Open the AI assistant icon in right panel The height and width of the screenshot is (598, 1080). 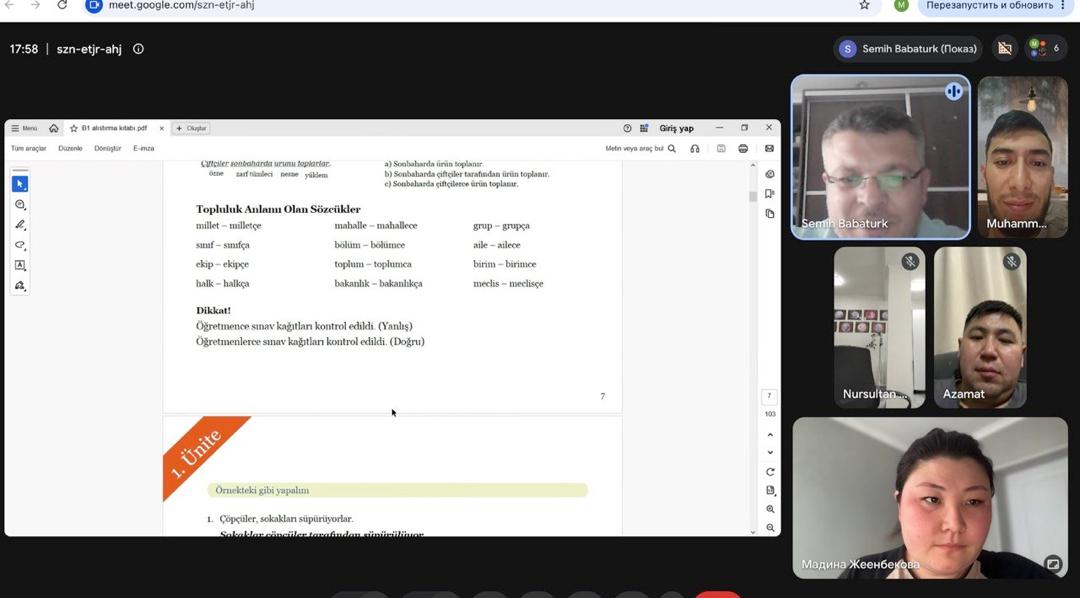tap(770, 174)
